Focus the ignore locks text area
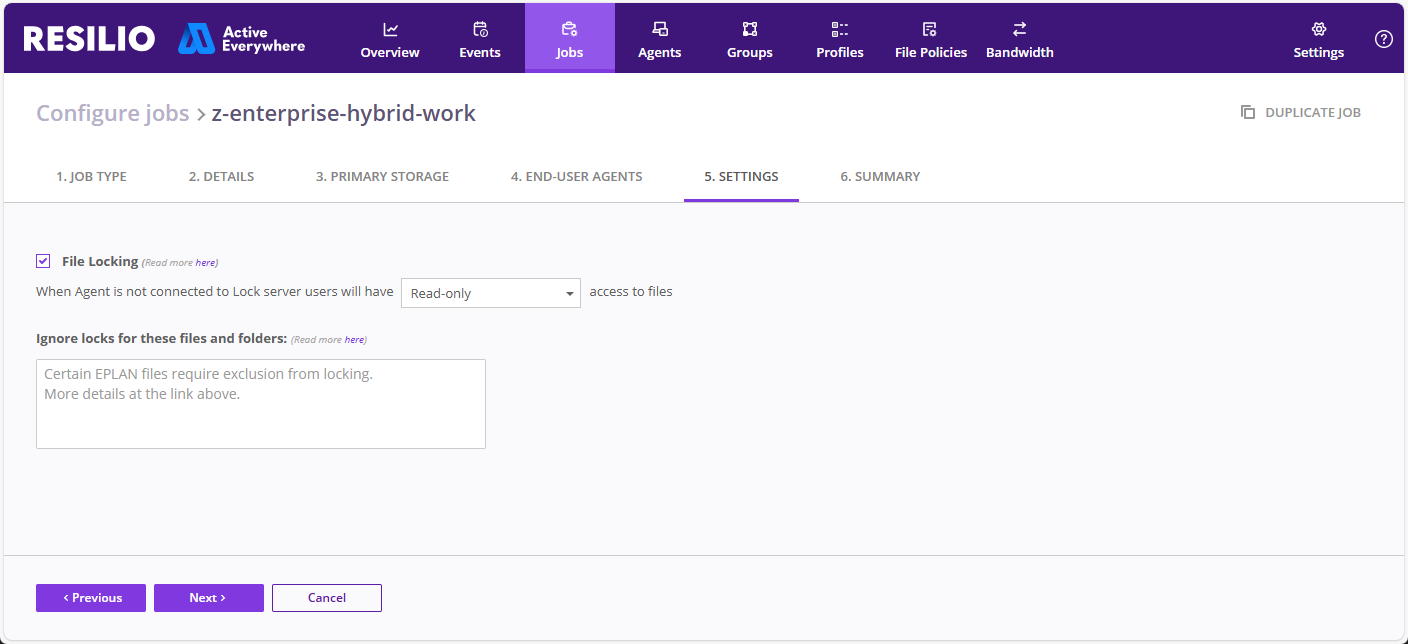The image size is (1408, 644). pyautogui.click(x=261, y=404)
